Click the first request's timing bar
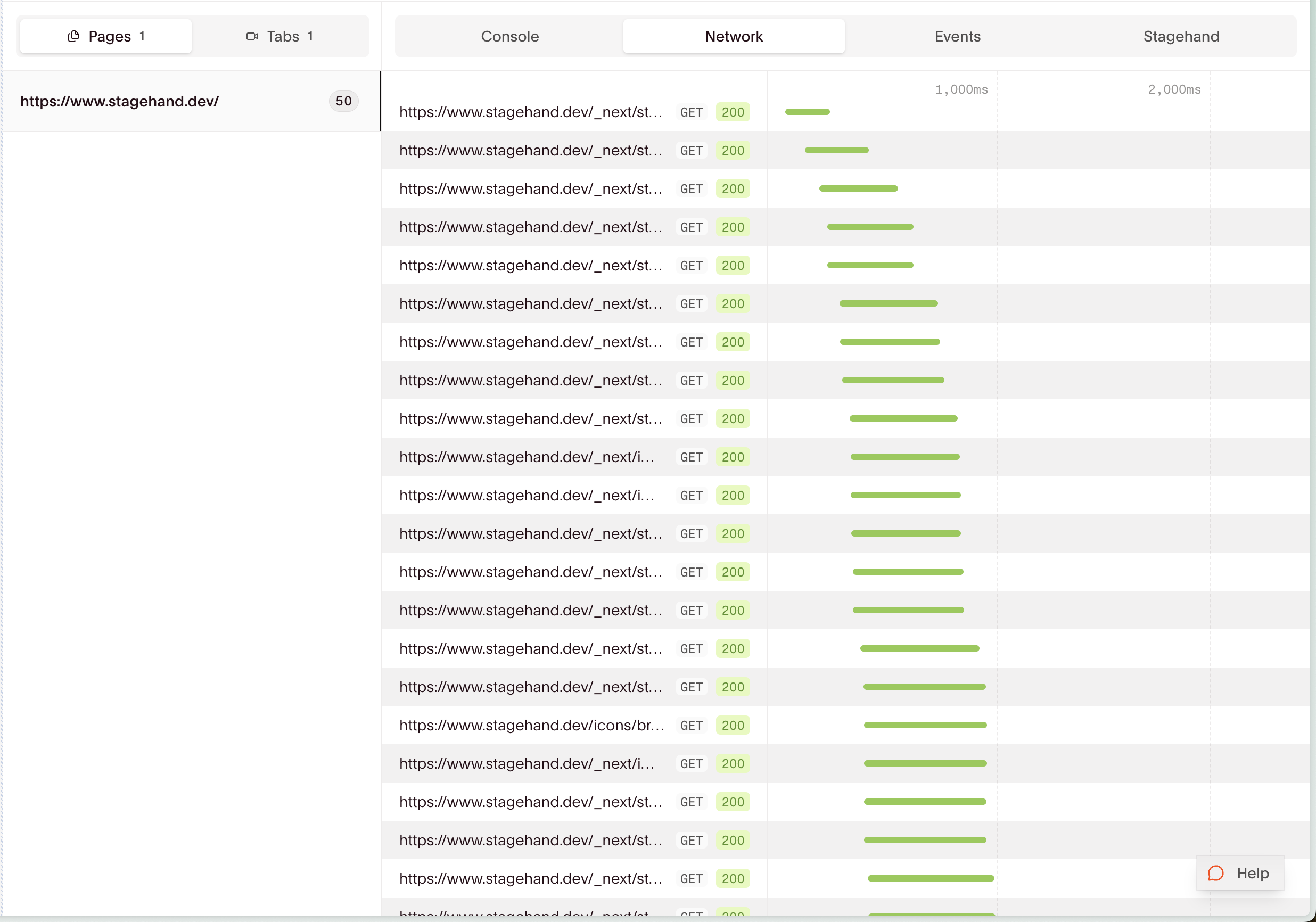 tap(807, 112)
